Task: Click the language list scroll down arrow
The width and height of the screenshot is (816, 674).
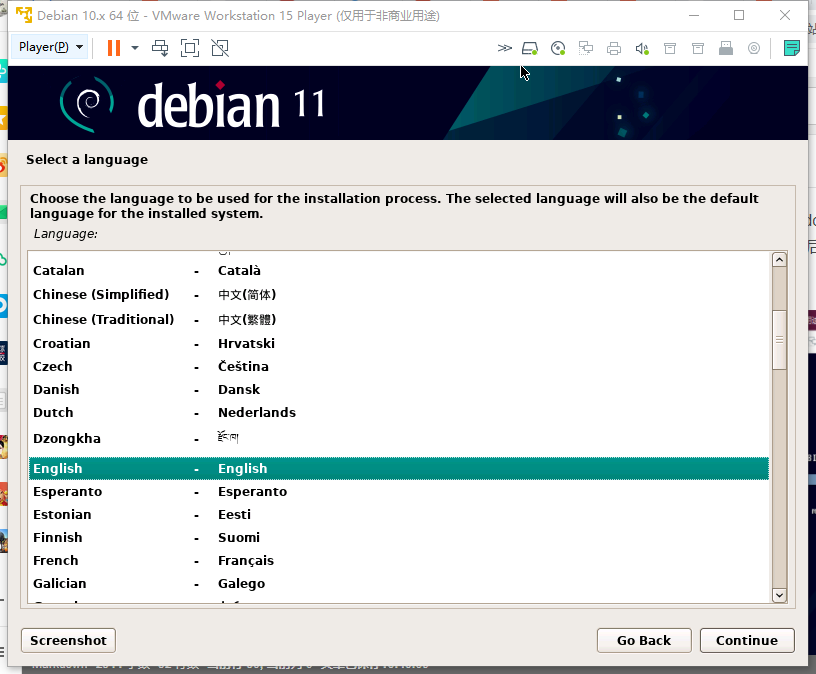Action: 779,595
